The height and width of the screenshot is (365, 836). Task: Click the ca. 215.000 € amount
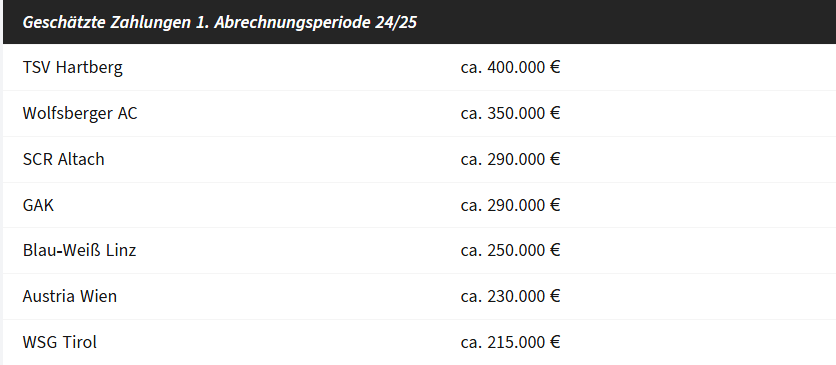(x=510, y=342)
